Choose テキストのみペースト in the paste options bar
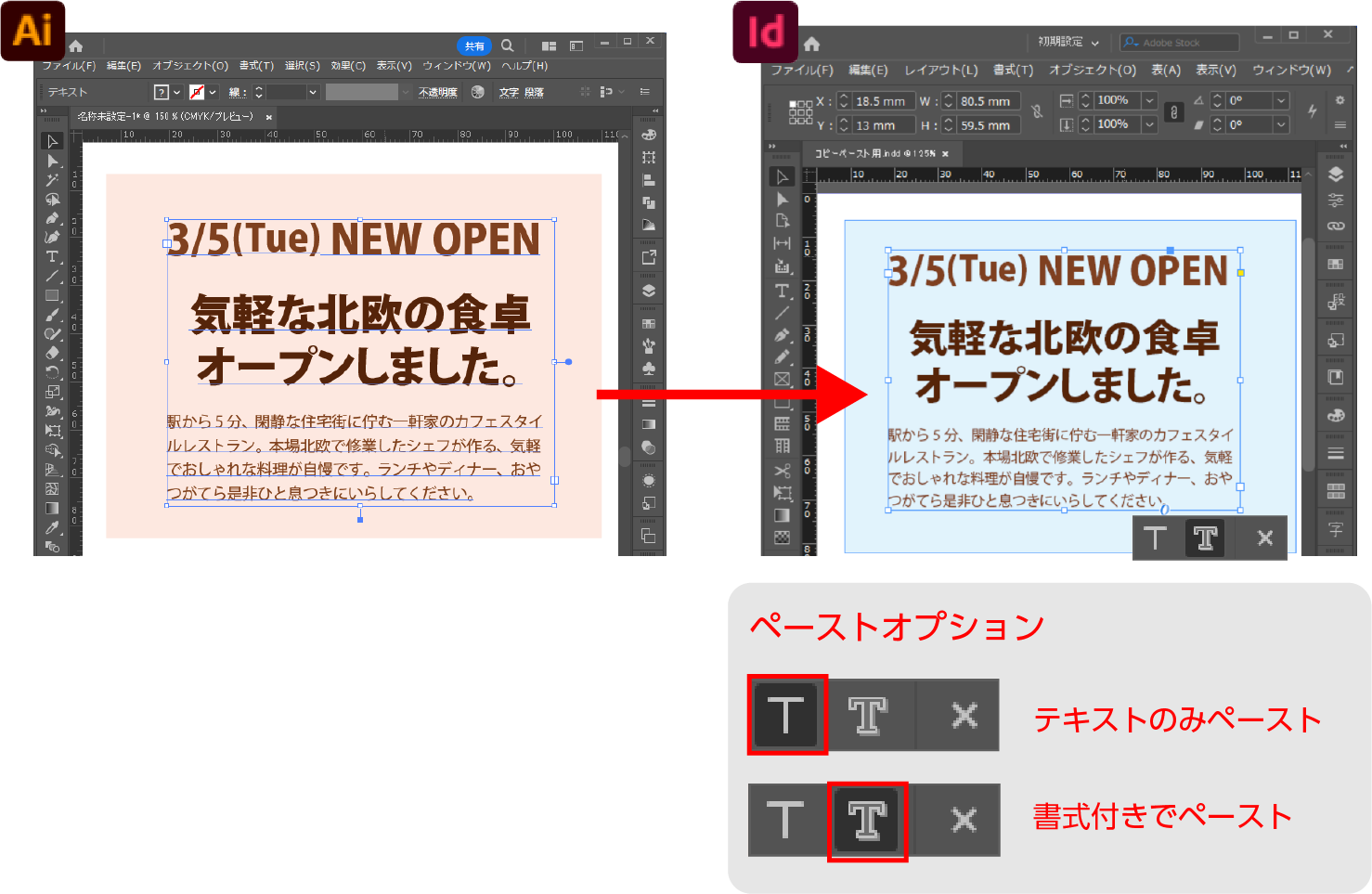 tap(786, 715)
